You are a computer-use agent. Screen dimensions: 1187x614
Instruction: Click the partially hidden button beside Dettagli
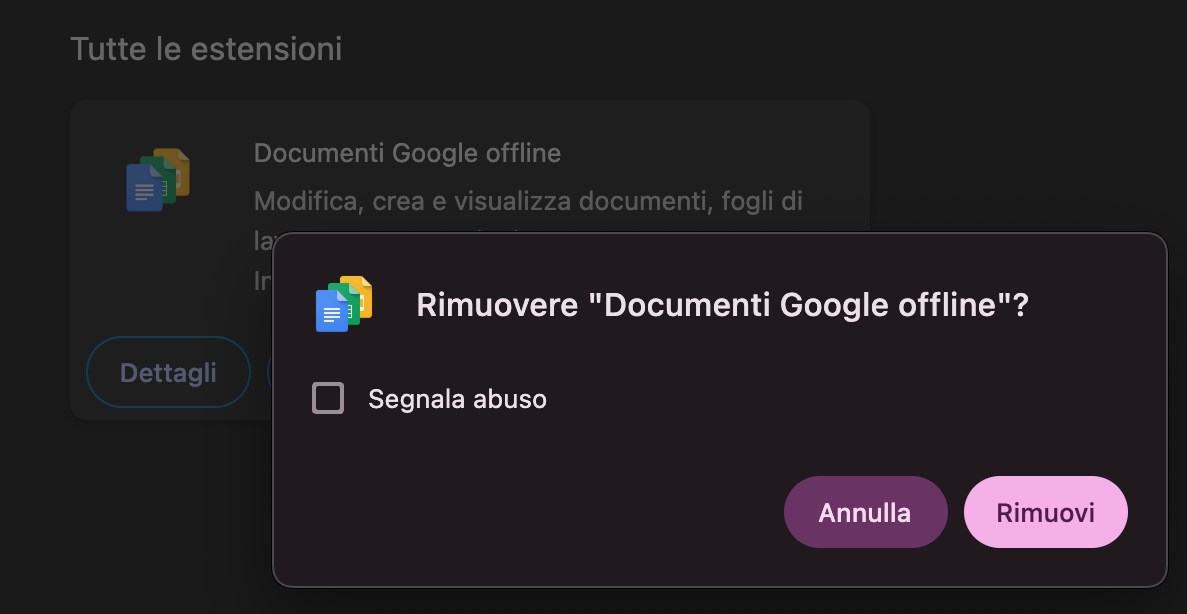click(271, 371)
